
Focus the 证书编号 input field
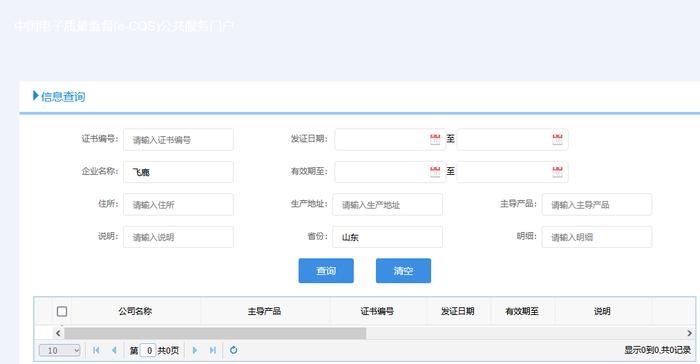(x=178, y=139)
